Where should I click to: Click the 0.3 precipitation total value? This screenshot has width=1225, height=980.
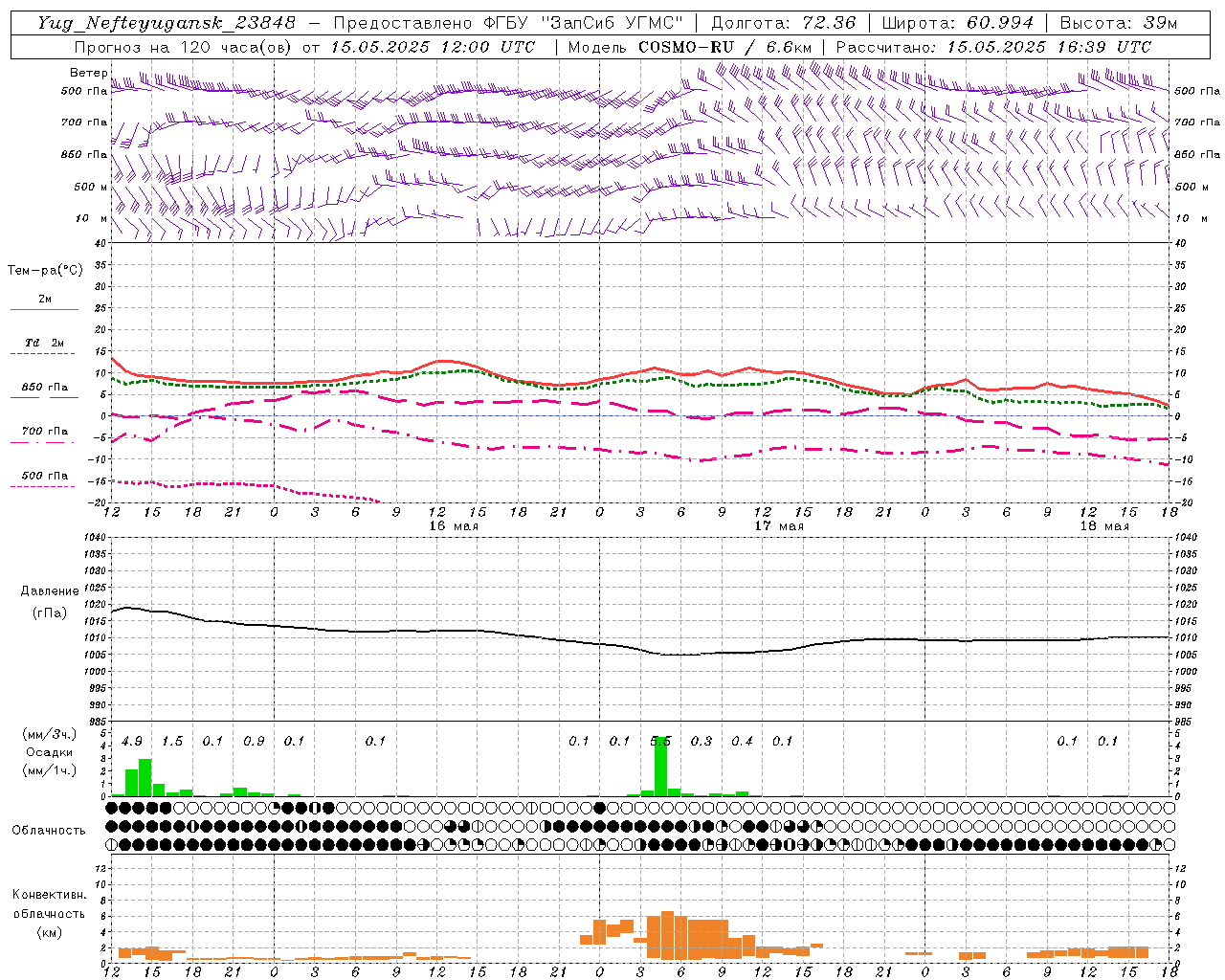click(702, 742)
